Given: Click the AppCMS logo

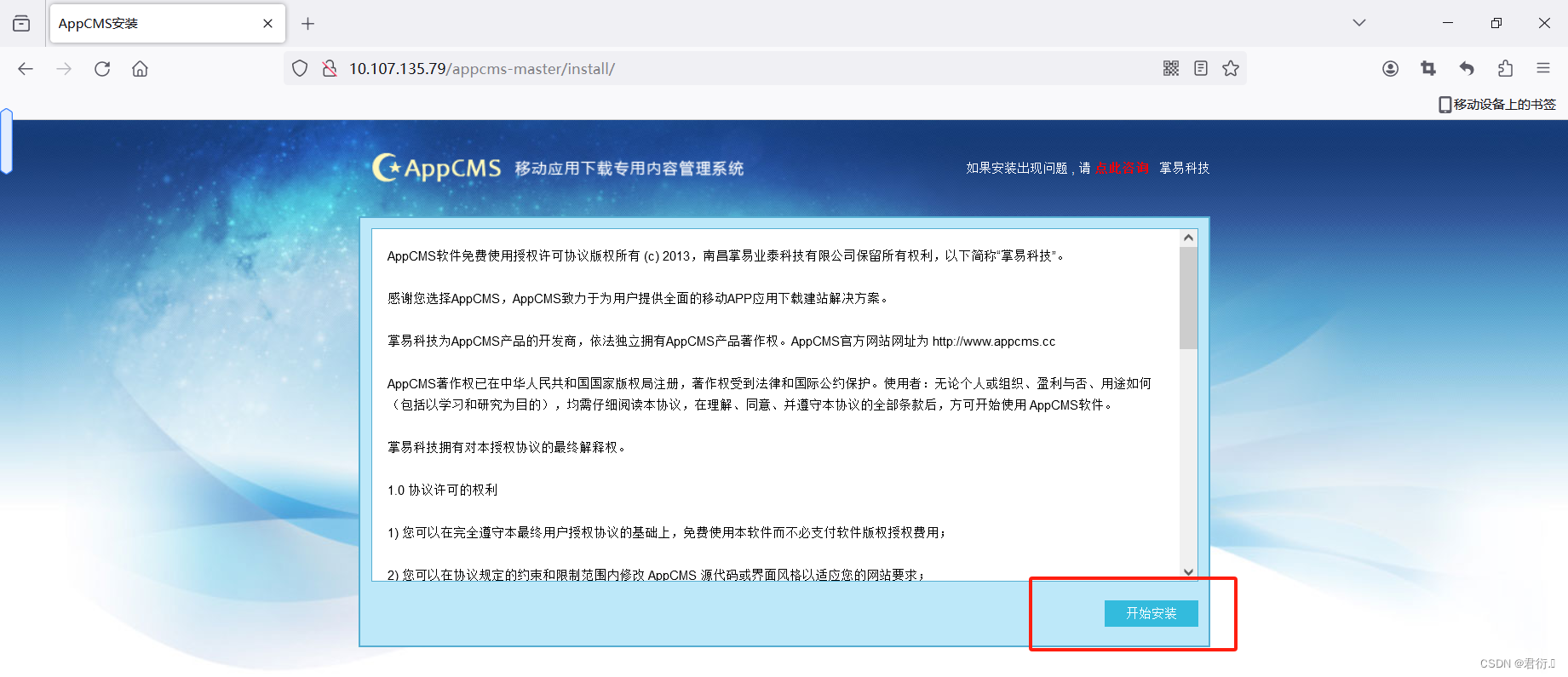Looking at the screenshot, I should click(x=437, y=168).
